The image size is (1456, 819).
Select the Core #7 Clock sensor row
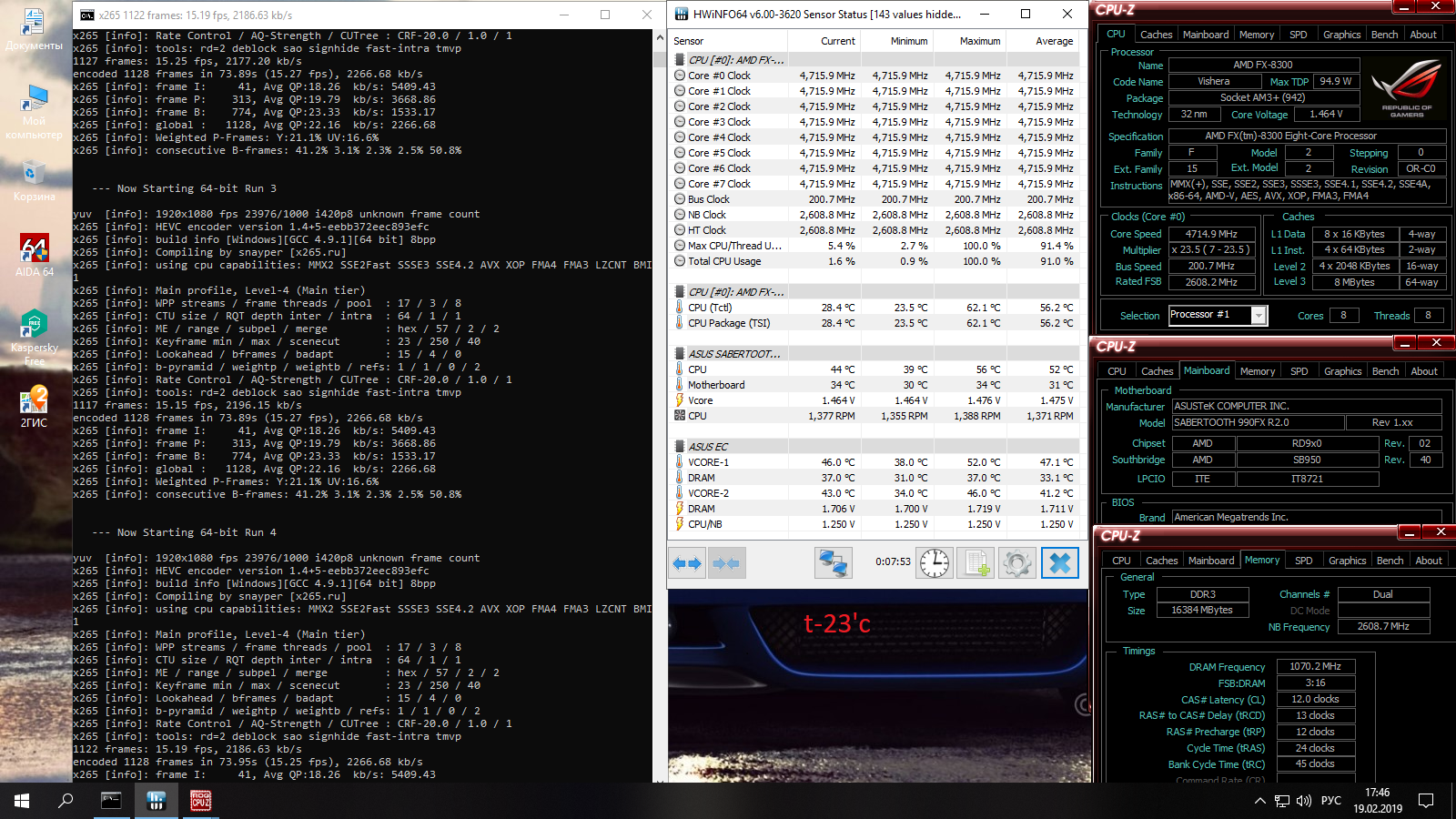tap(874, 184)
